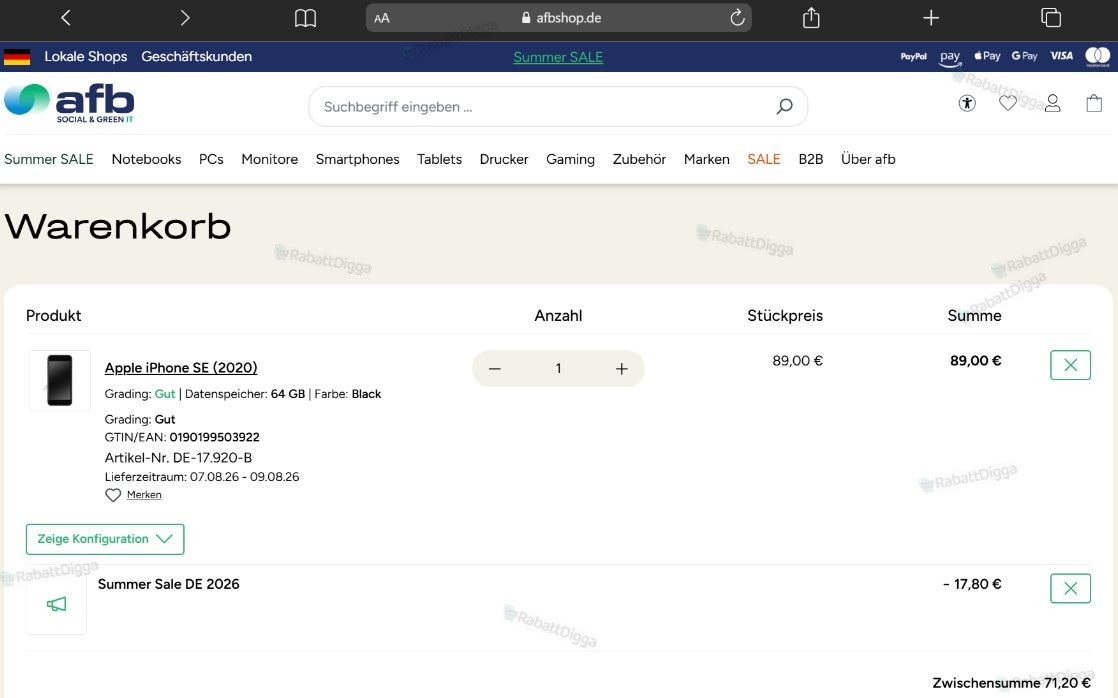1118x698 pixels.
Task: Open the Lokale Shops link
Action: click(x=86, y=56)
